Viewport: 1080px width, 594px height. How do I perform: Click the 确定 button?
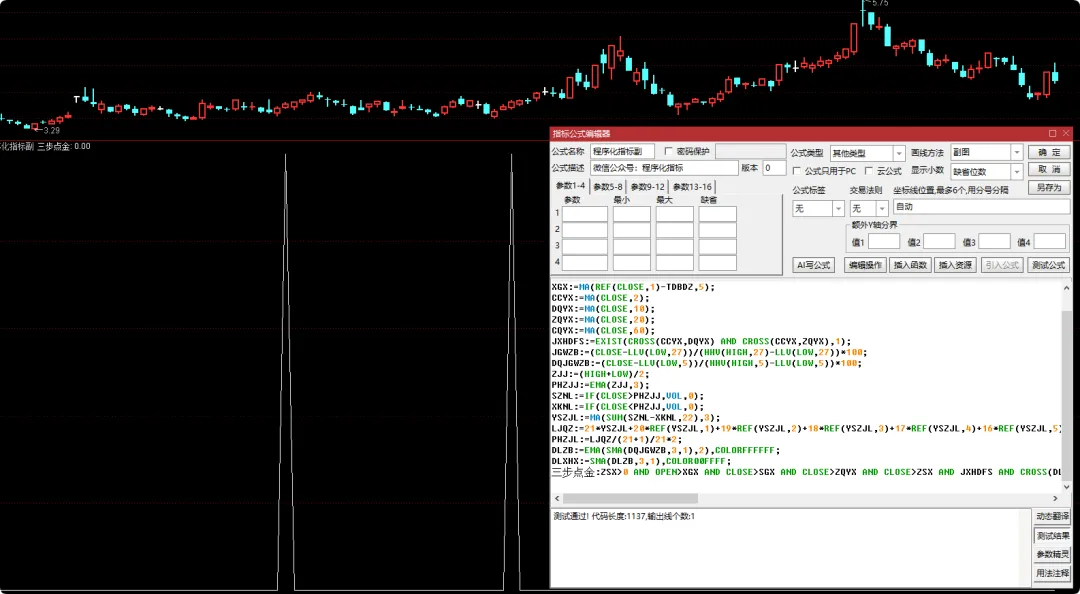coord(1049,152)
